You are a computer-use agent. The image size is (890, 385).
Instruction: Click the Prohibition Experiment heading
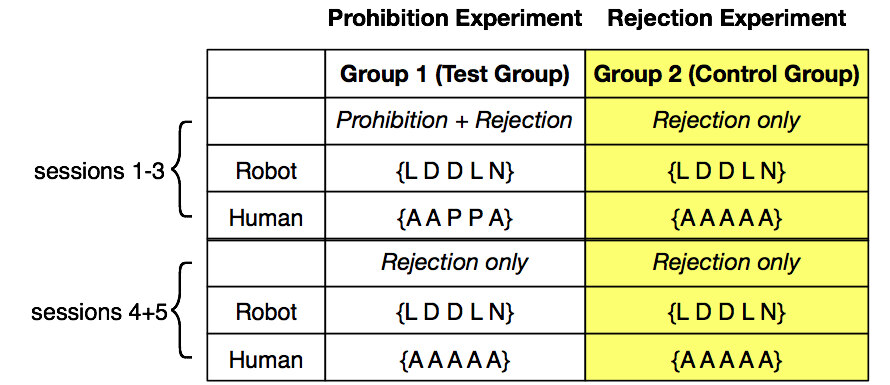tap(455, 19)
